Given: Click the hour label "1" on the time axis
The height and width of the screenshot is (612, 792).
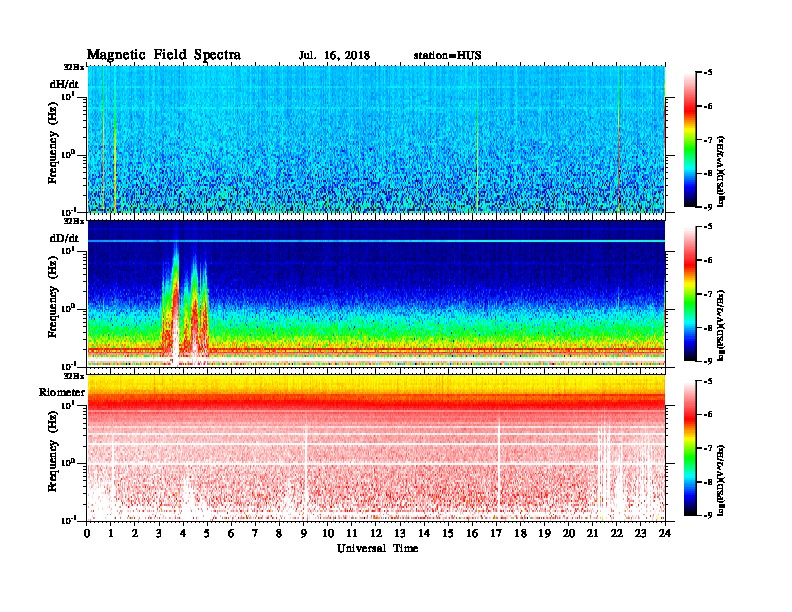Looking at the screenshot, I should (111, 533).
